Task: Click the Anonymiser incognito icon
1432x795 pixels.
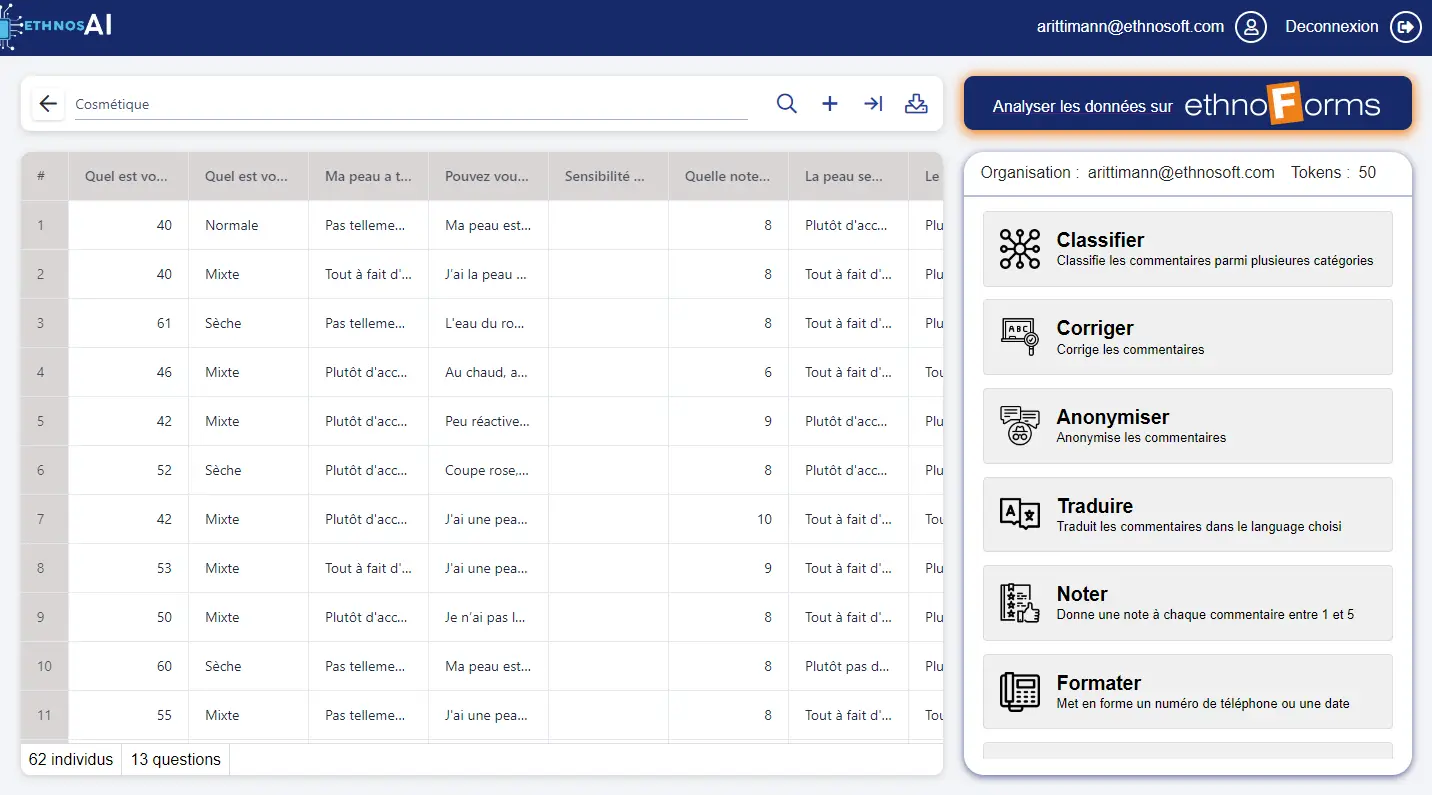Action: pyautogui.click(x=1020, y=426)
